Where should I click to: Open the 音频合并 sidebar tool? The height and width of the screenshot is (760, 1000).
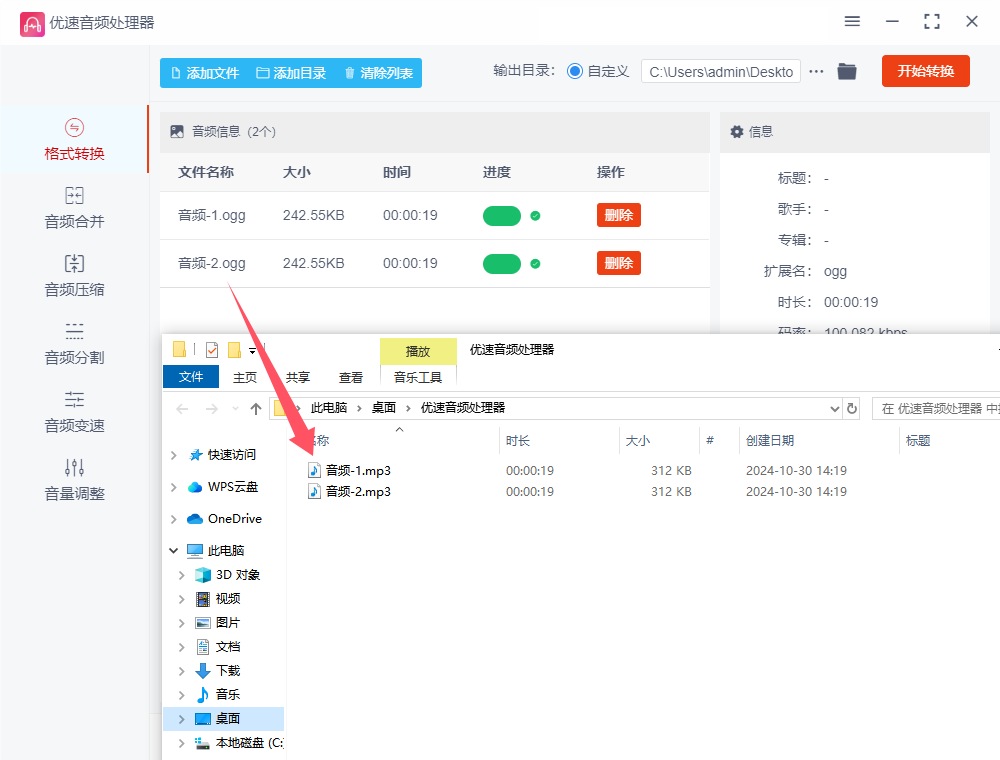pos(74,208)
